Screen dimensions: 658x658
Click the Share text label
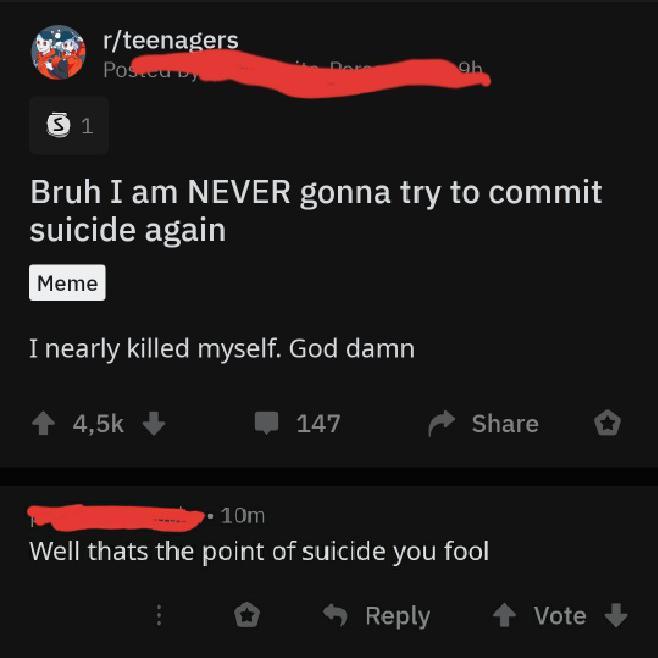(x=505, y=423)
